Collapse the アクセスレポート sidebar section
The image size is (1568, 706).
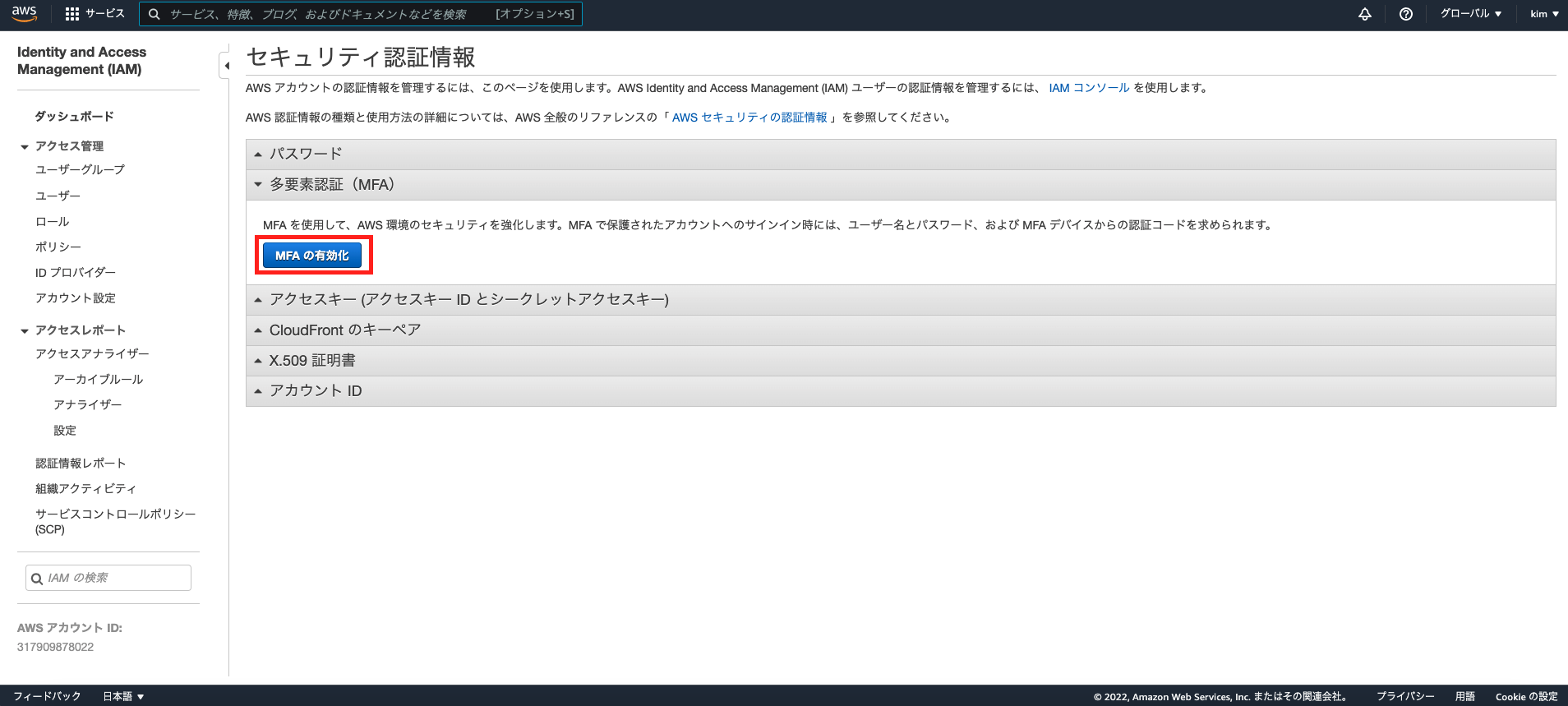click(x=25, y=330)
